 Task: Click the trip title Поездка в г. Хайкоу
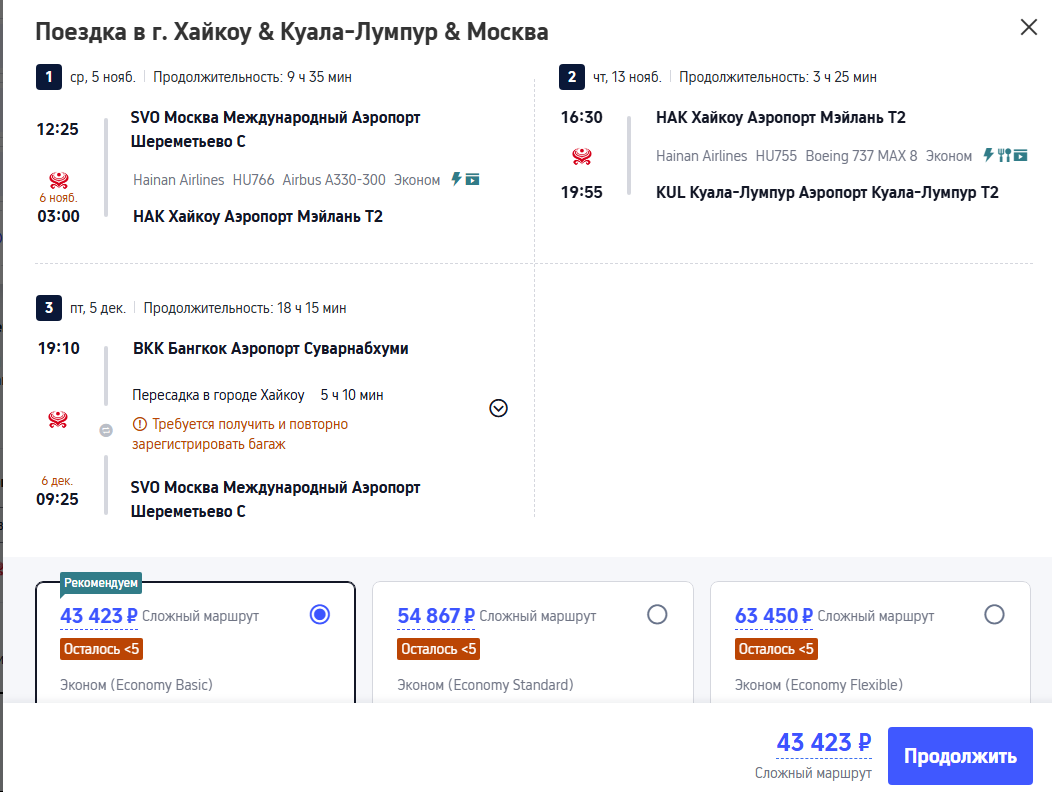click(x=292, y=32)
